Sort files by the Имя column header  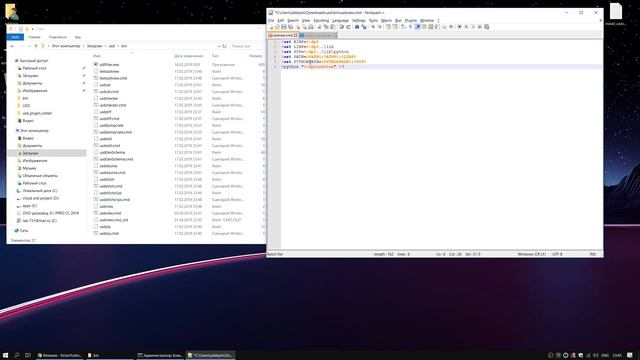point(97,56)
